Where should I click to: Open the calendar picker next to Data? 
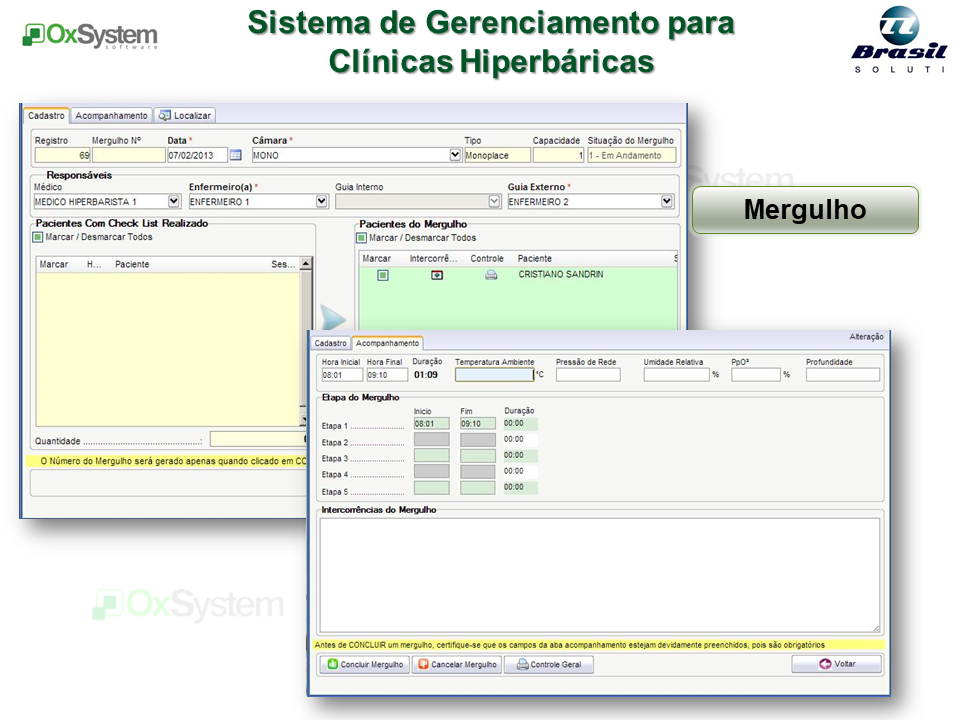click(x=236, y=155)
